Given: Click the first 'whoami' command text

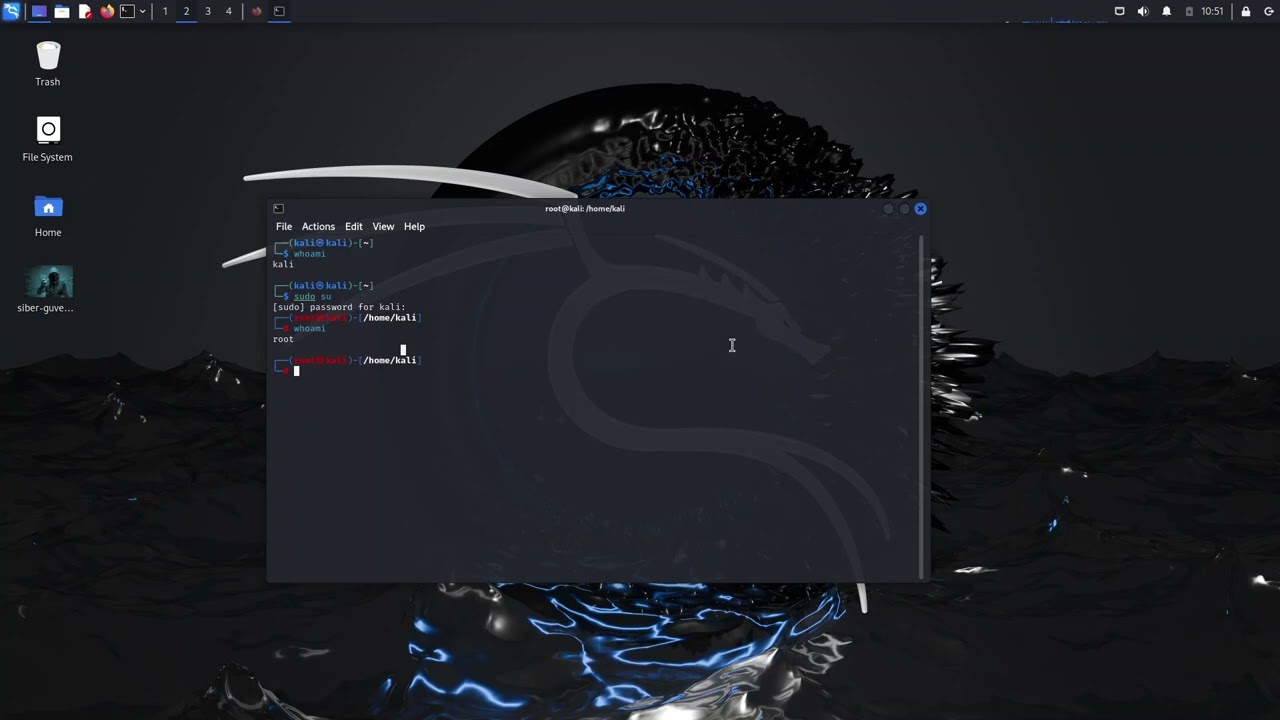Looking at the screenshot, I should pos(309,254).
